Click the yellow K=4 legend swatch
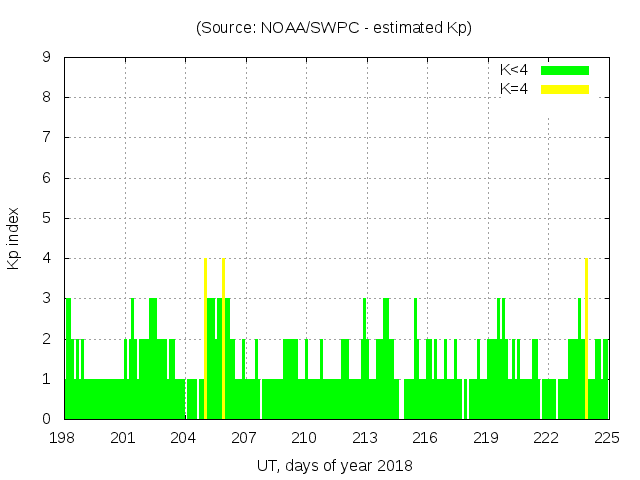The height and width of the screenshot is (480, 640). (x=565, y=89)
